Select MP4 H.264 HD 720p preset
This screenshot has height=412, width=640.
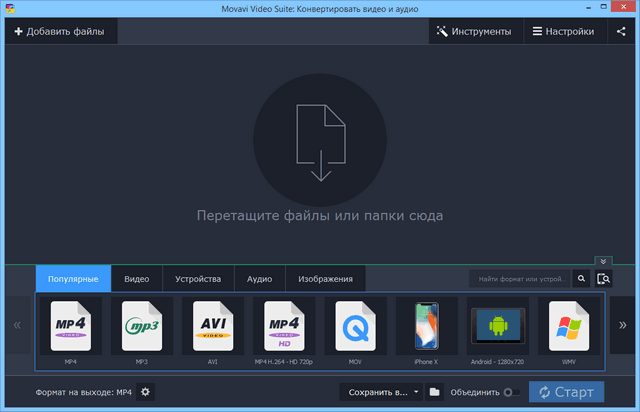[283, 326]
